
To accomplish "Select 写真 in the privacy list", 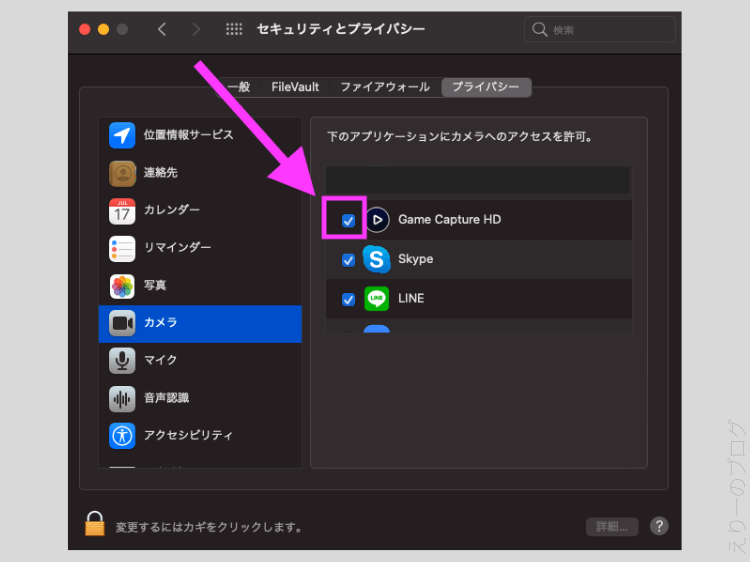I will point(200,286).
